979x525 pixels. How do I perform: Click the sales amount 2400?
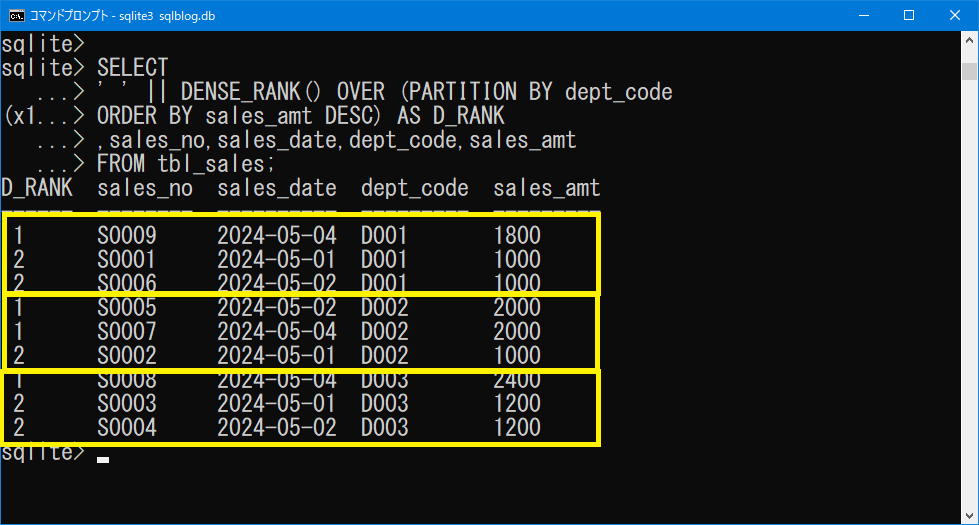(517, 380)
